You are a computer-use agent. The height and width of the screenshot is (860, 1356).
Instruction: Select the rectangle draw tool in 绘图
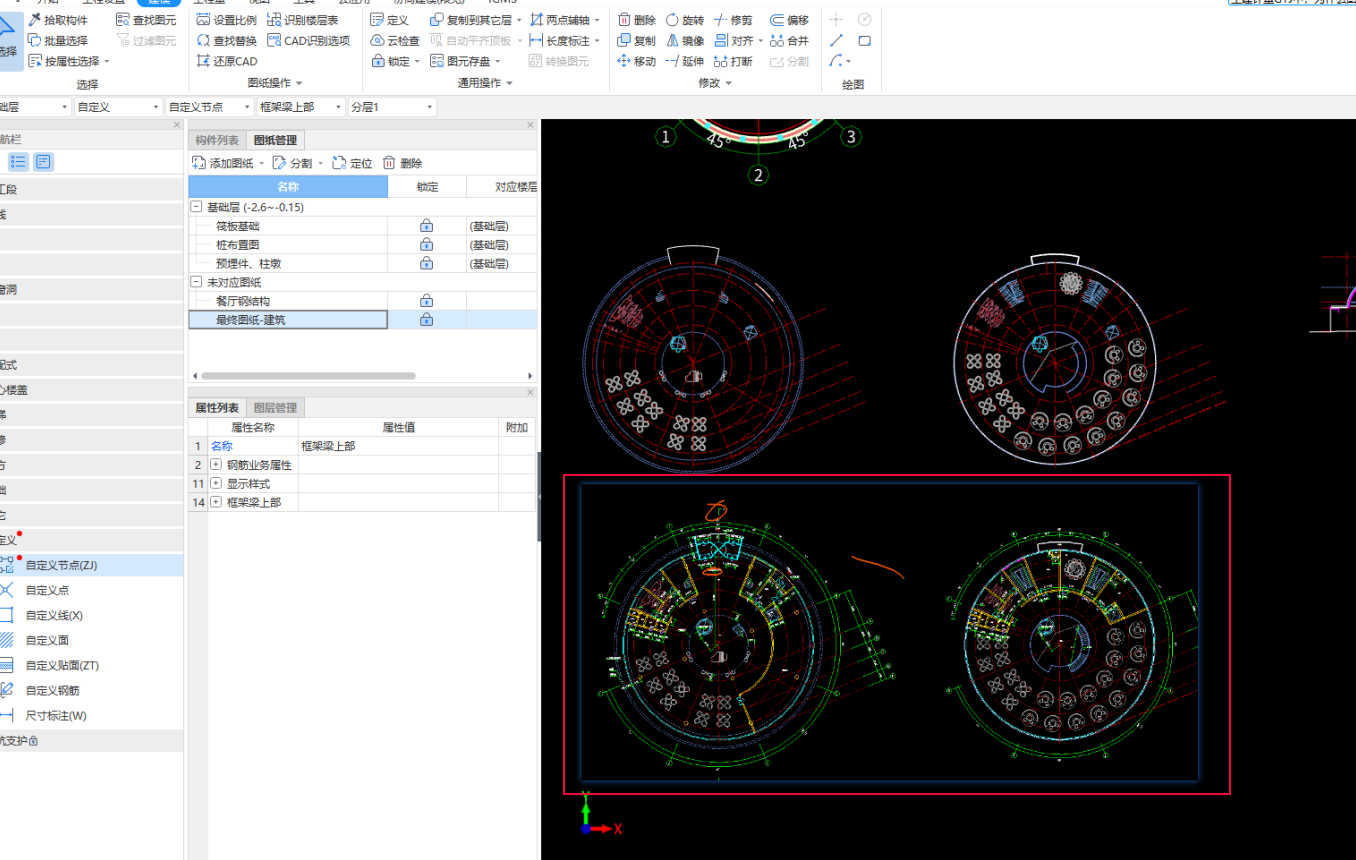point(865,41)
